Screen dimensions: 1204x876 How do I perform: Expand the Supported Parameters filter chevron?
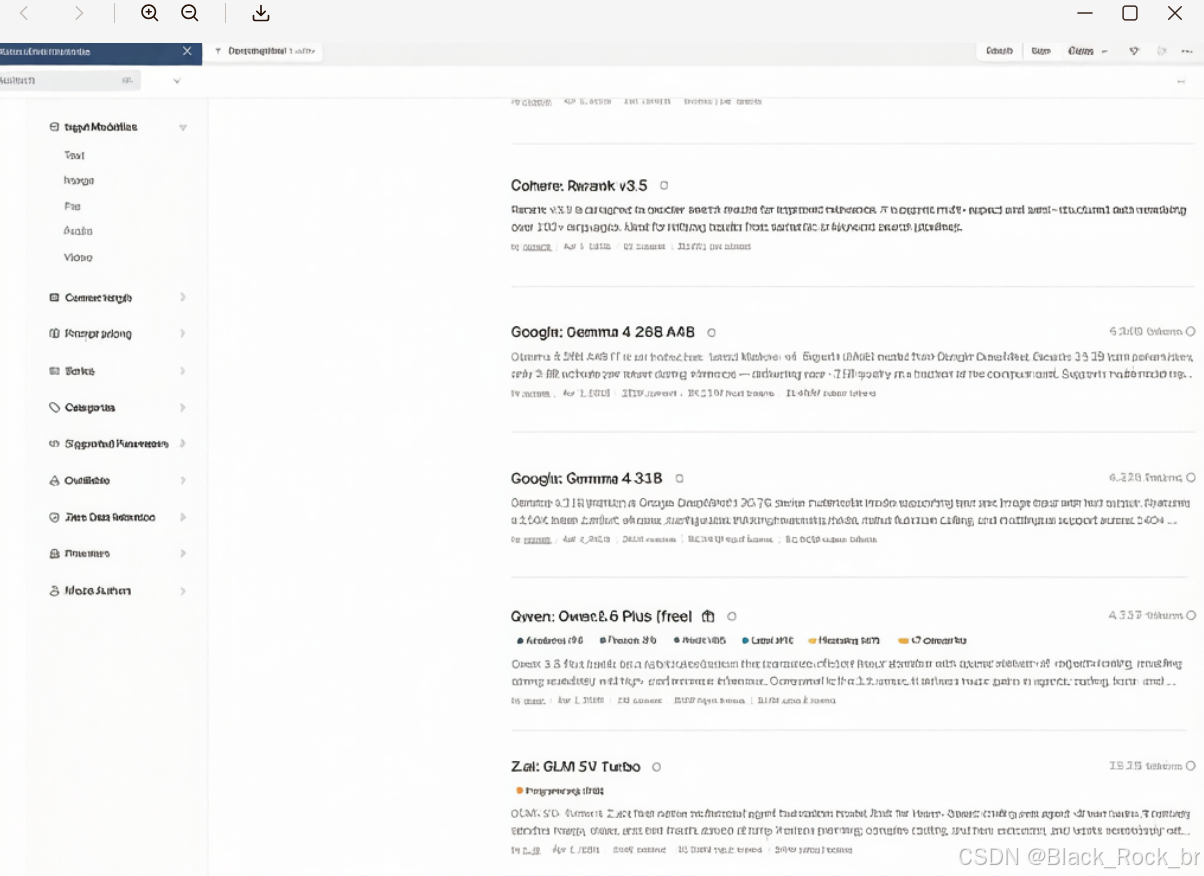[183, 443]
